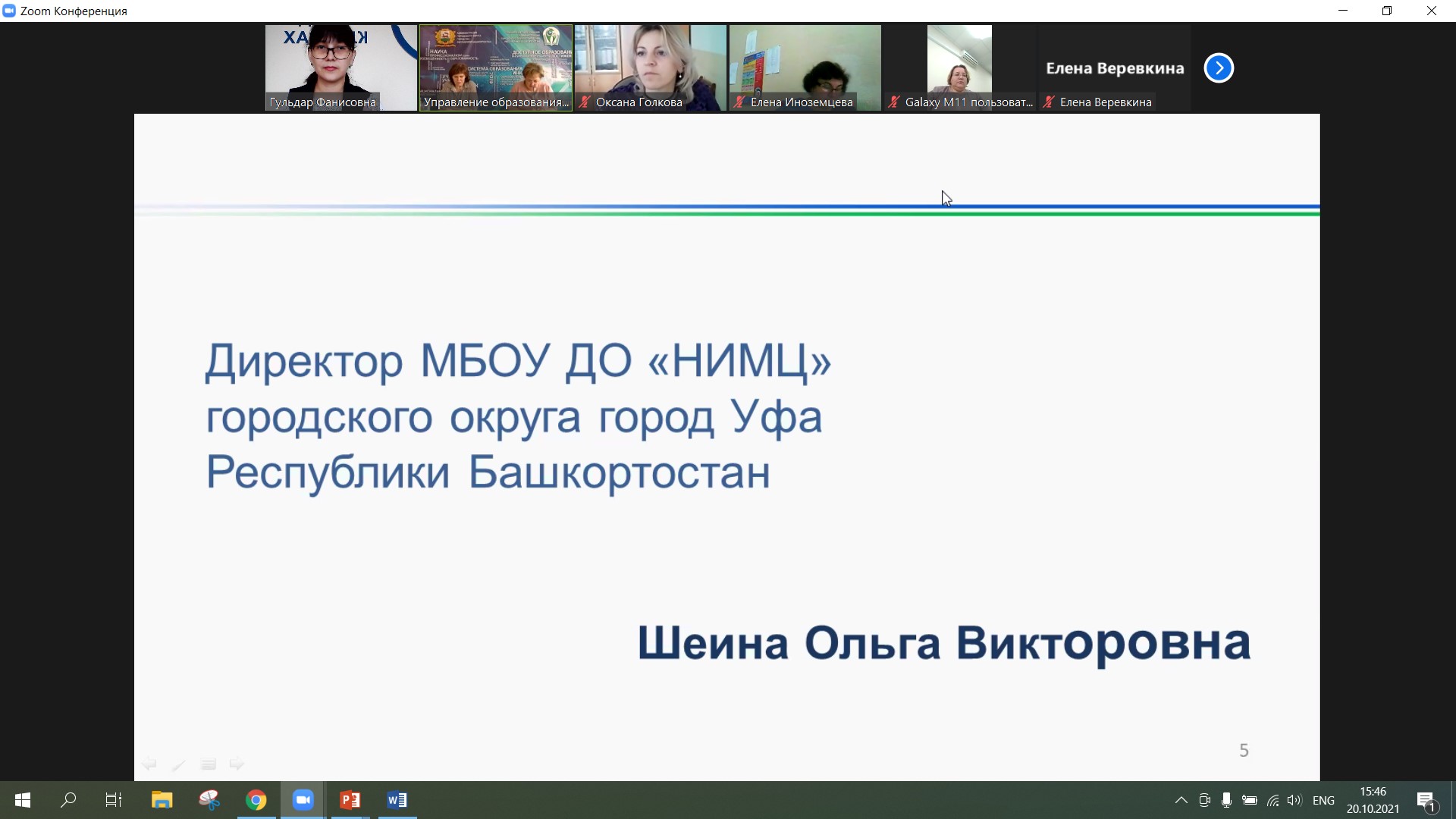Show next participants with blue arrow

coord(1219,68)
